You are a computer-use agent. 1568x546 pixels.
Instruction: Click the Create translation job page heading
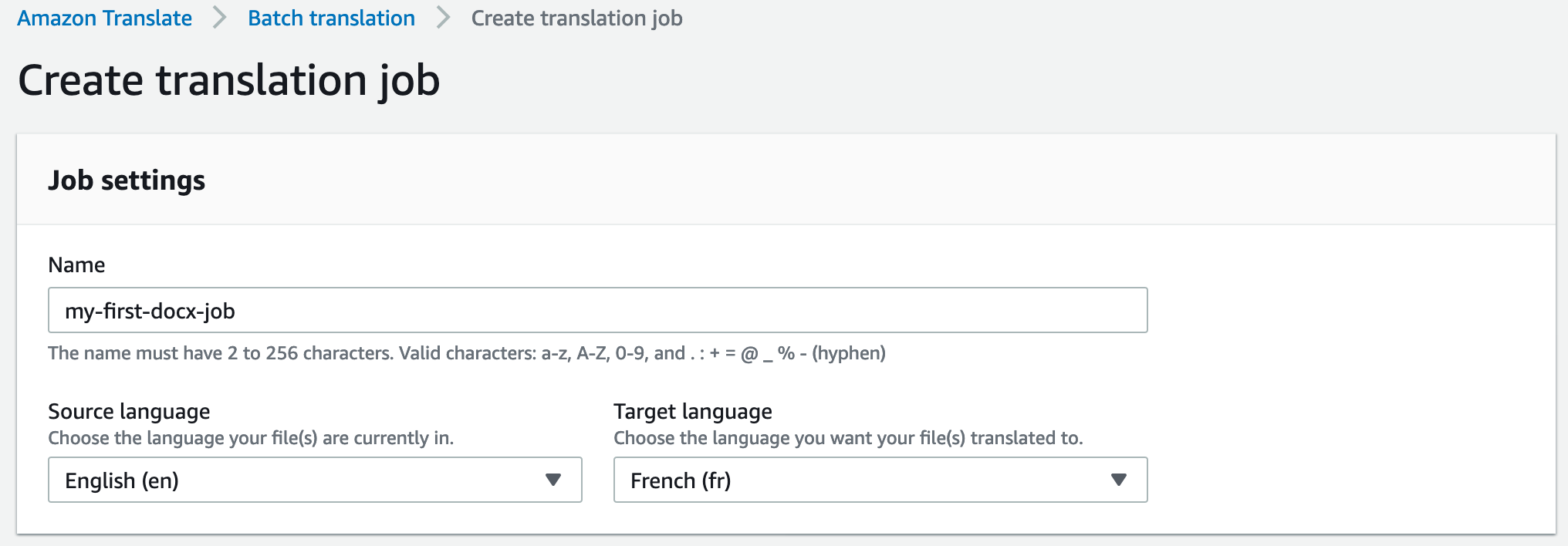point(228,80)
